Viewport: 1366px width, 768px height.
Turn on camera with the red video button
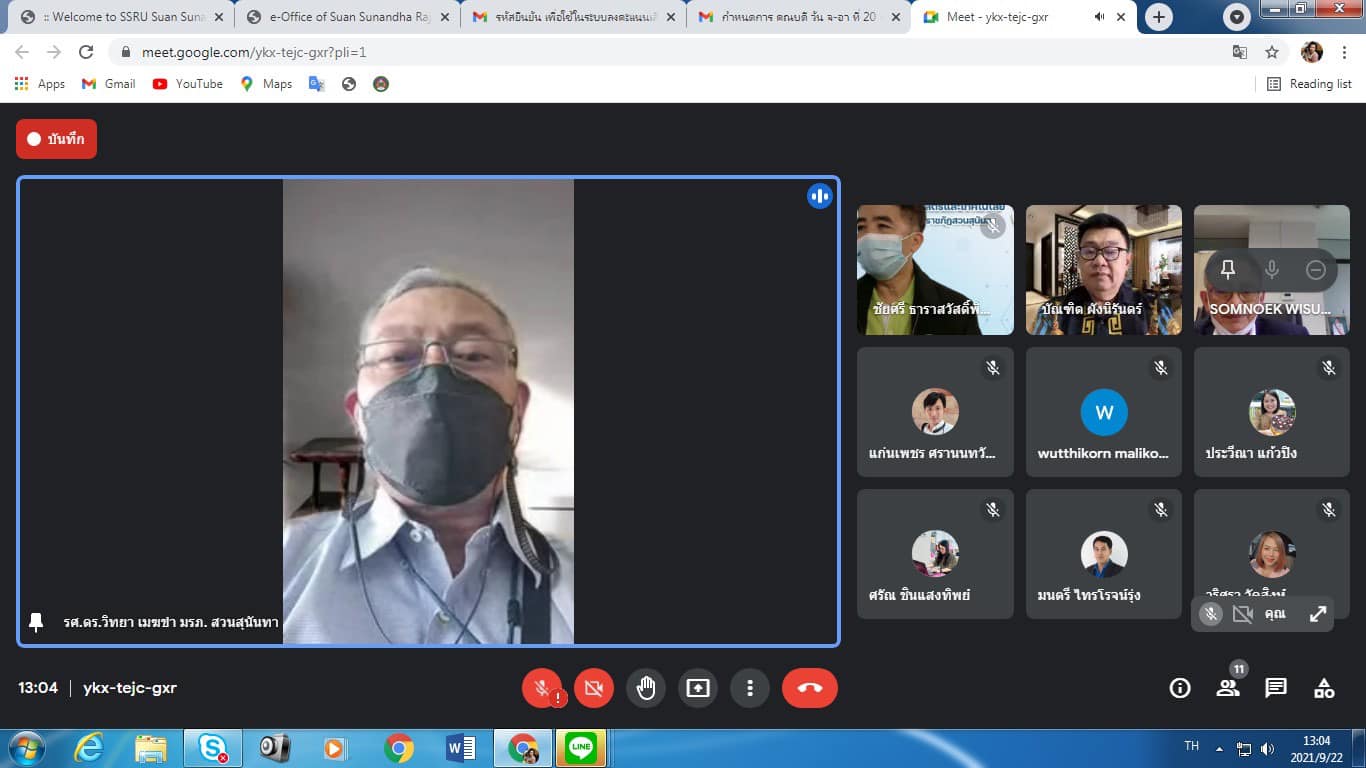593,688
